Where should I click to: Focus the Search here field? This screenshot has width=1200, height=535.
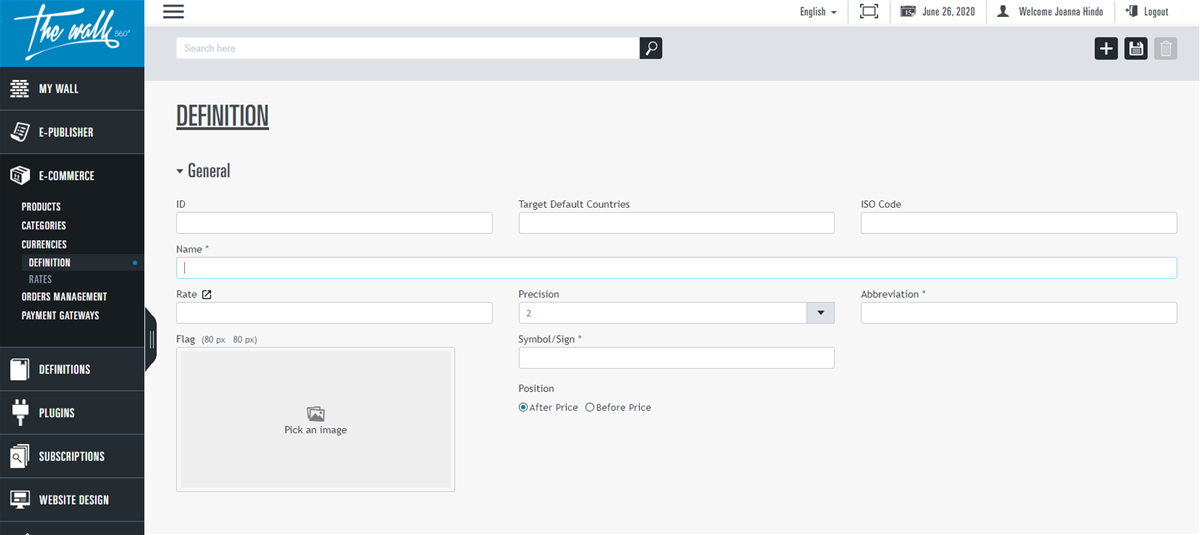(408, 48)
